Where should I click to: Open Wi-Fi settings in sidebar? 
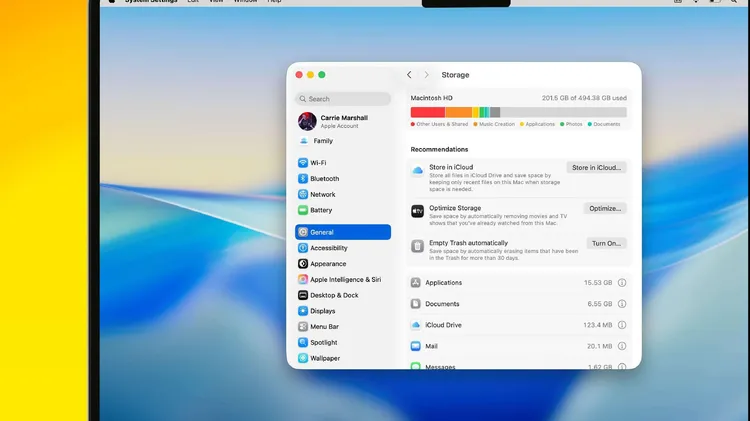[x=318, y=163]
